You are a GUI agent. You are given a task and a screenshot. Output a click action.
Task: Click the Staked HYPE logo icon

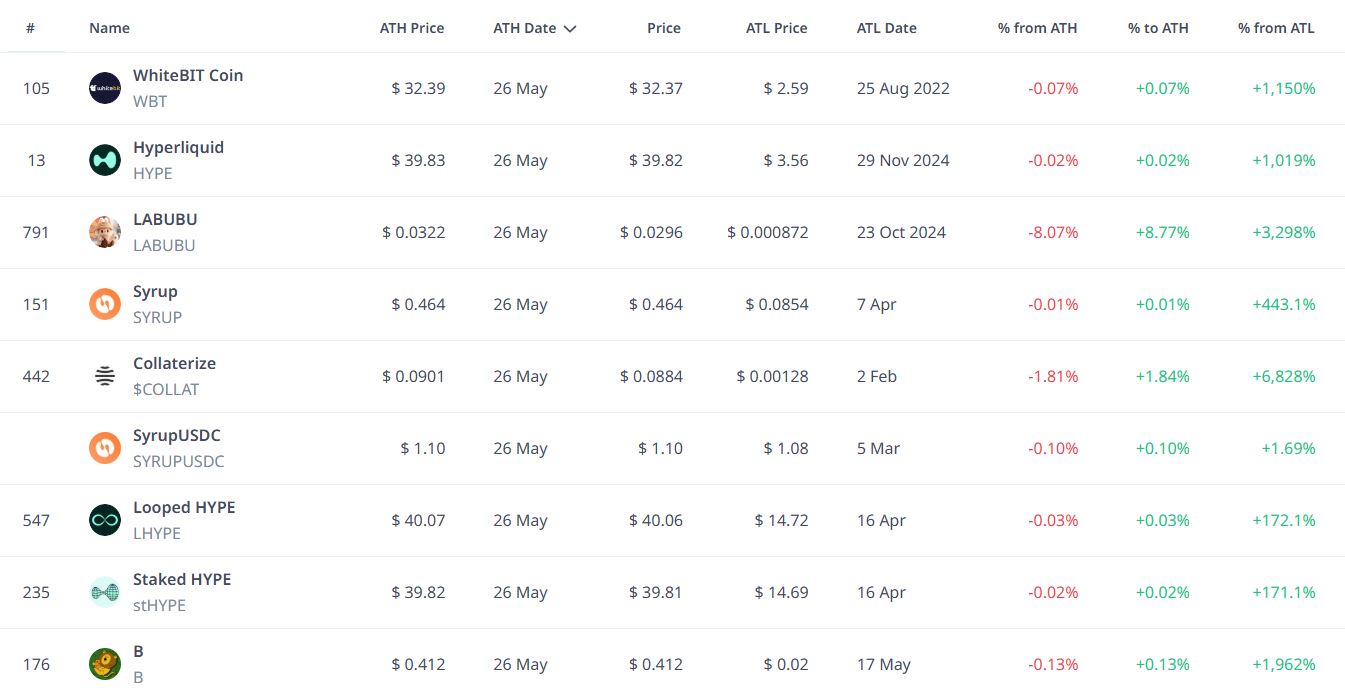[105, 592]
